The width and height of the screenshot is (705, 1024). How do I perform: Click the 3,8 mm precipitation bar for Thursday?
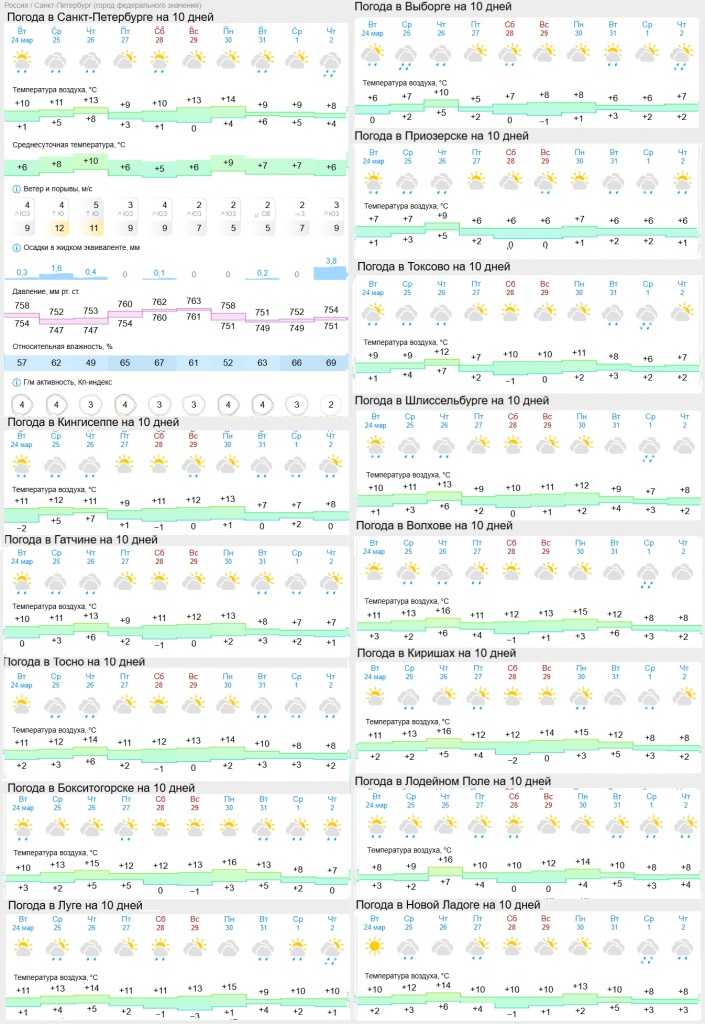[x=331, y=268]
